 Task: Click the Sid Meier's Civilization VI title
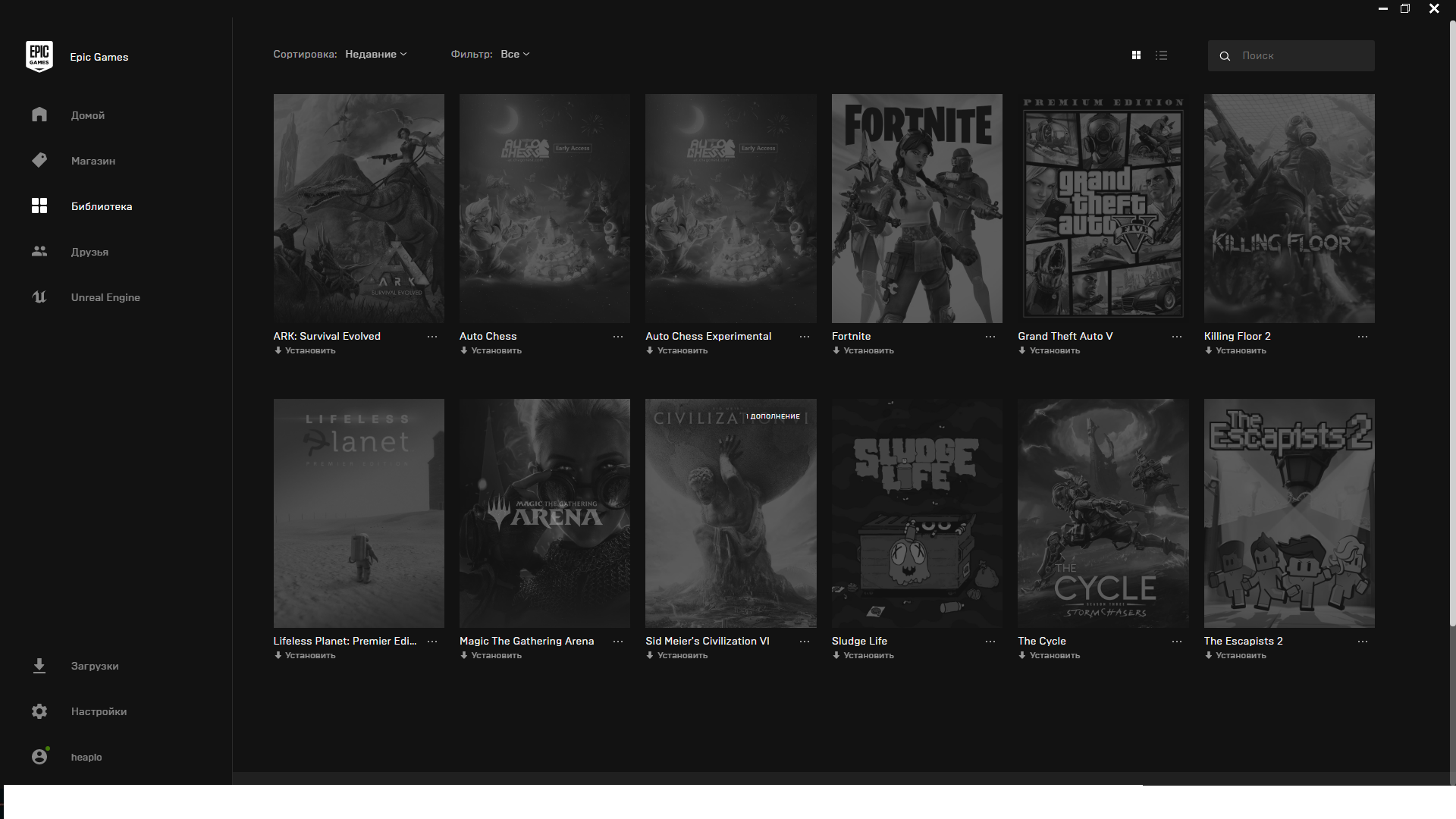pos(708,641)
